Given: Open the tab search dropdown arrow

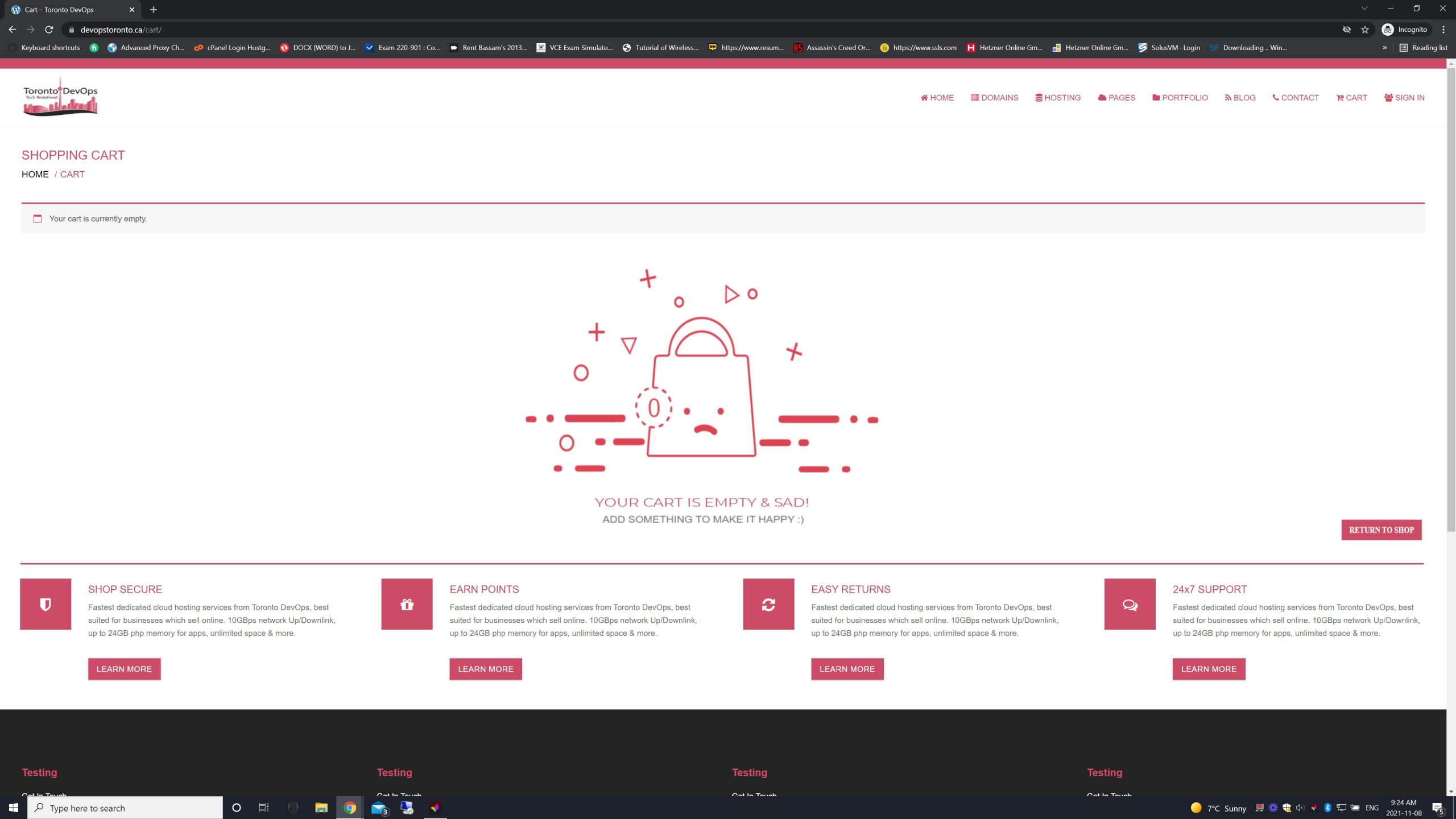Looking at the screenshot, I should 1364,9.
